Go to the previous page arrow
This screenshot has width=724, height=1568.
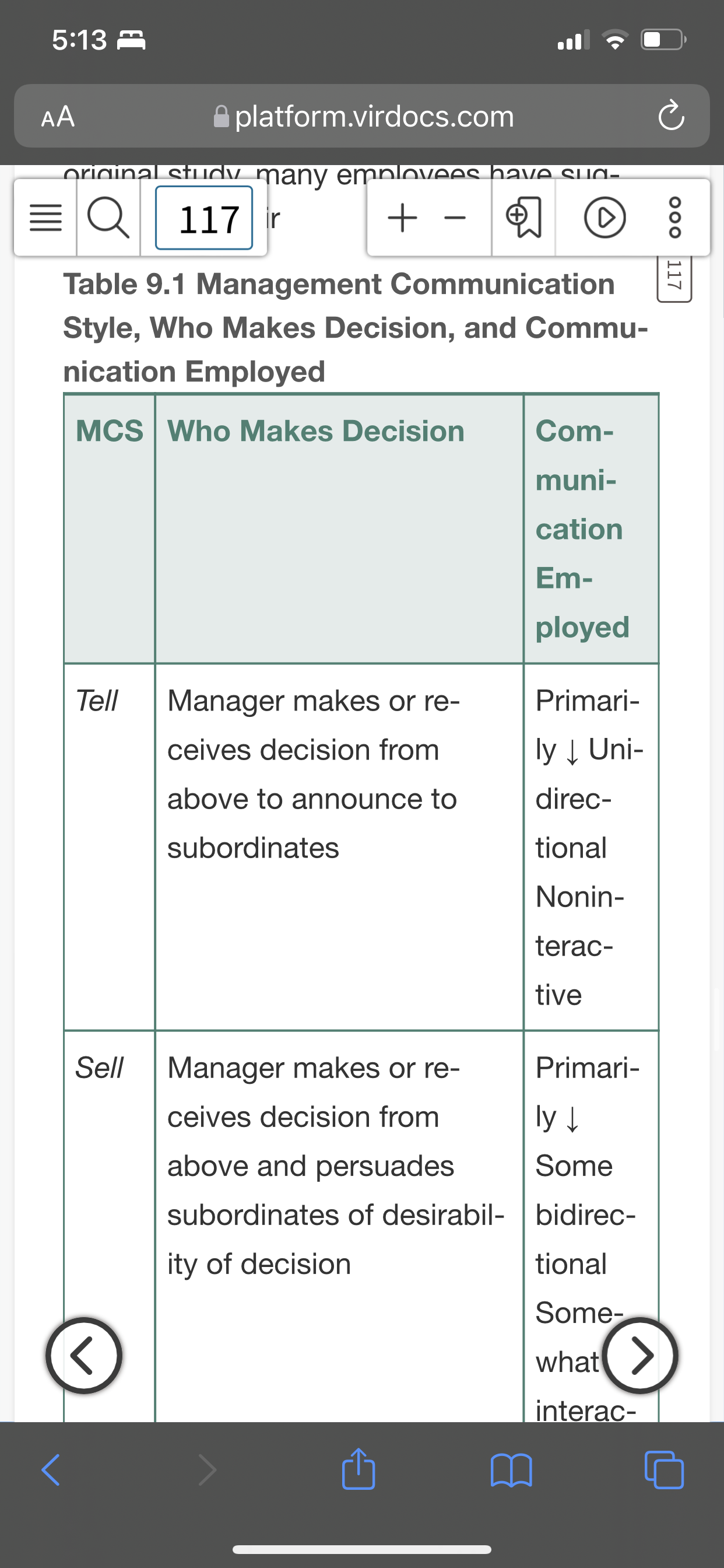click(x=84, y=1355)
